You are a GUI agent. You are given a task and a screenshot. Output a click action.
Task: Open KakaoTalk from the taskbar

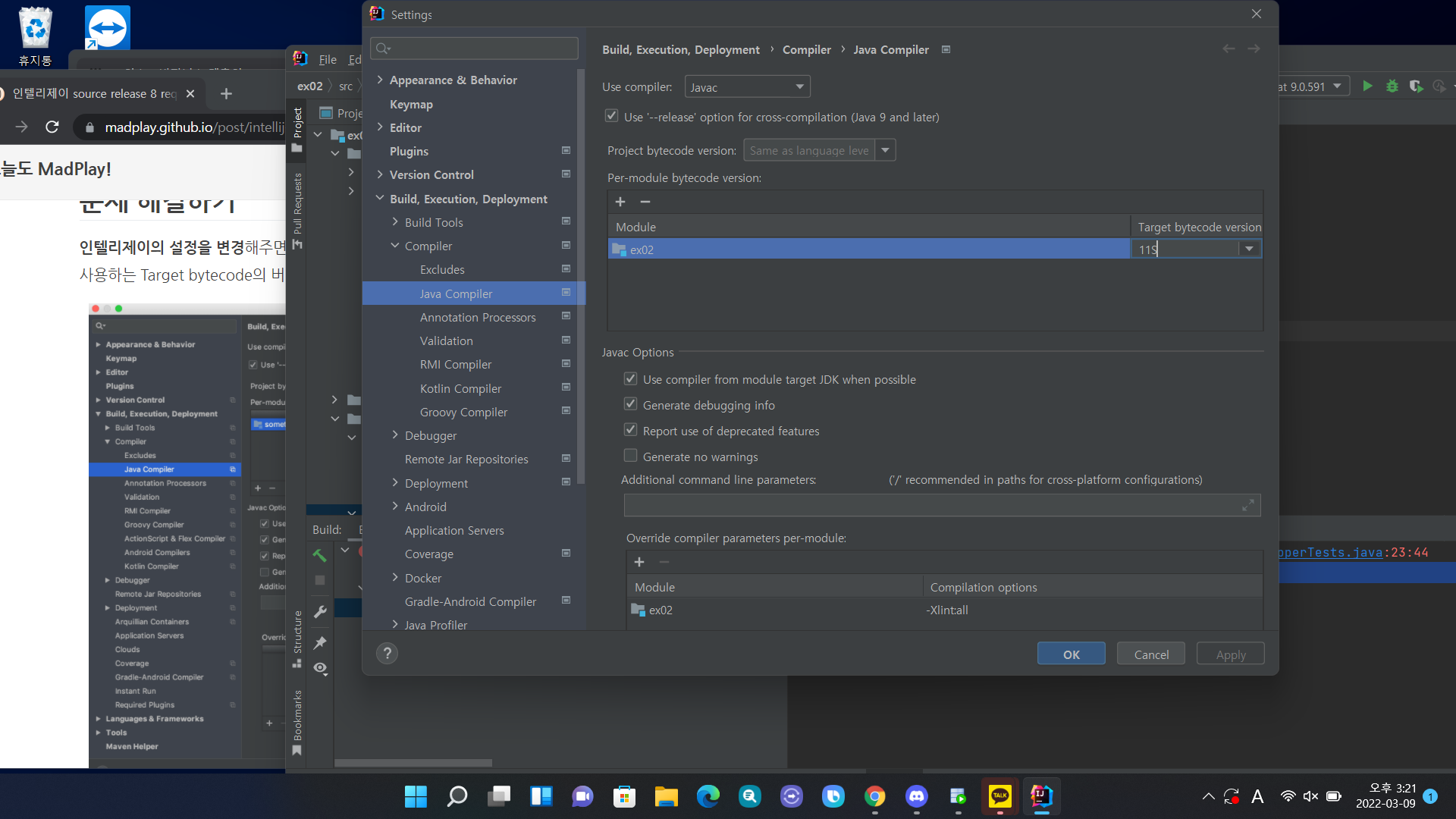(999, 796)
